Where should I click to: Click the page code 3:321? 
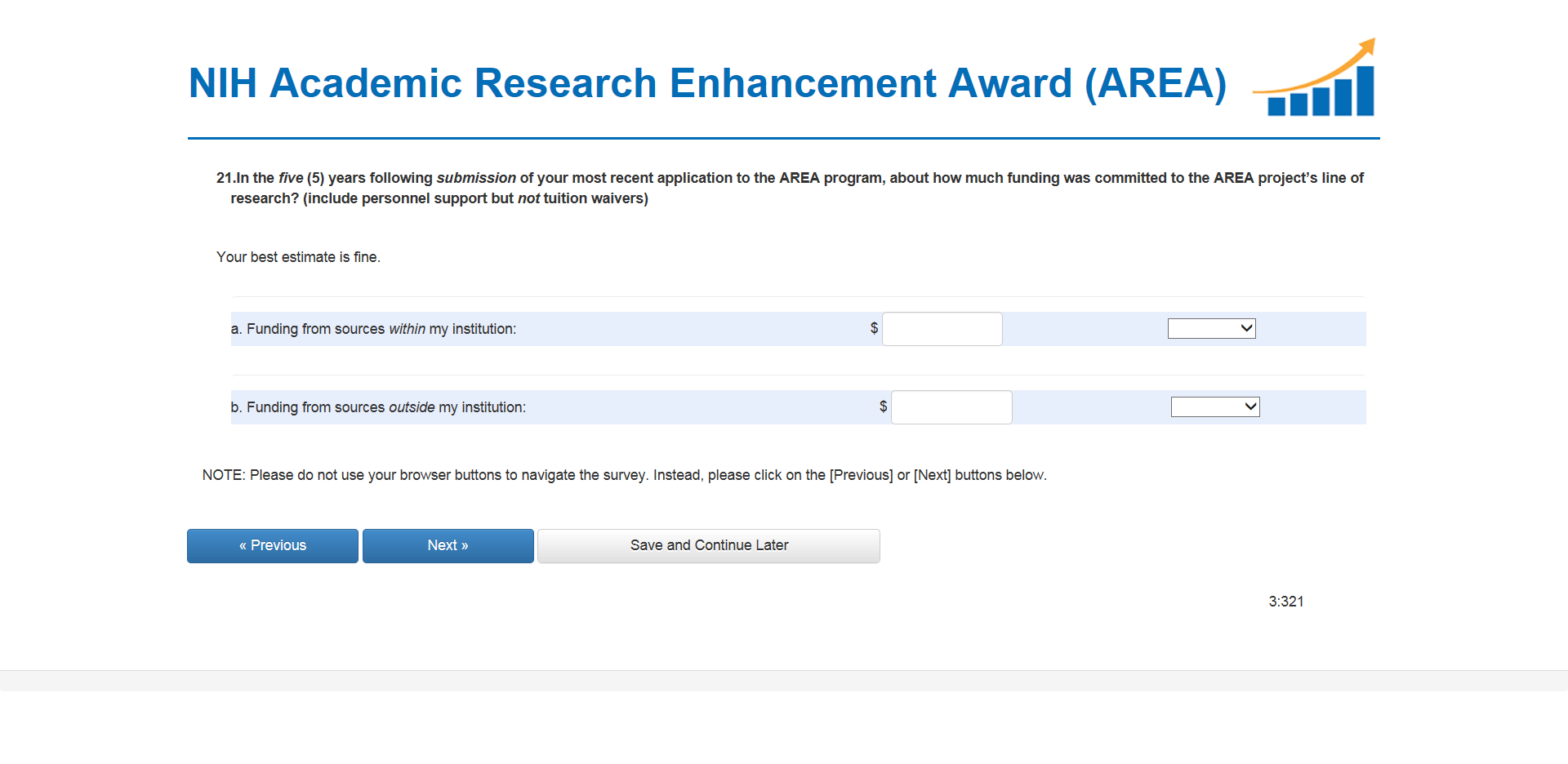coord(1285,602)
